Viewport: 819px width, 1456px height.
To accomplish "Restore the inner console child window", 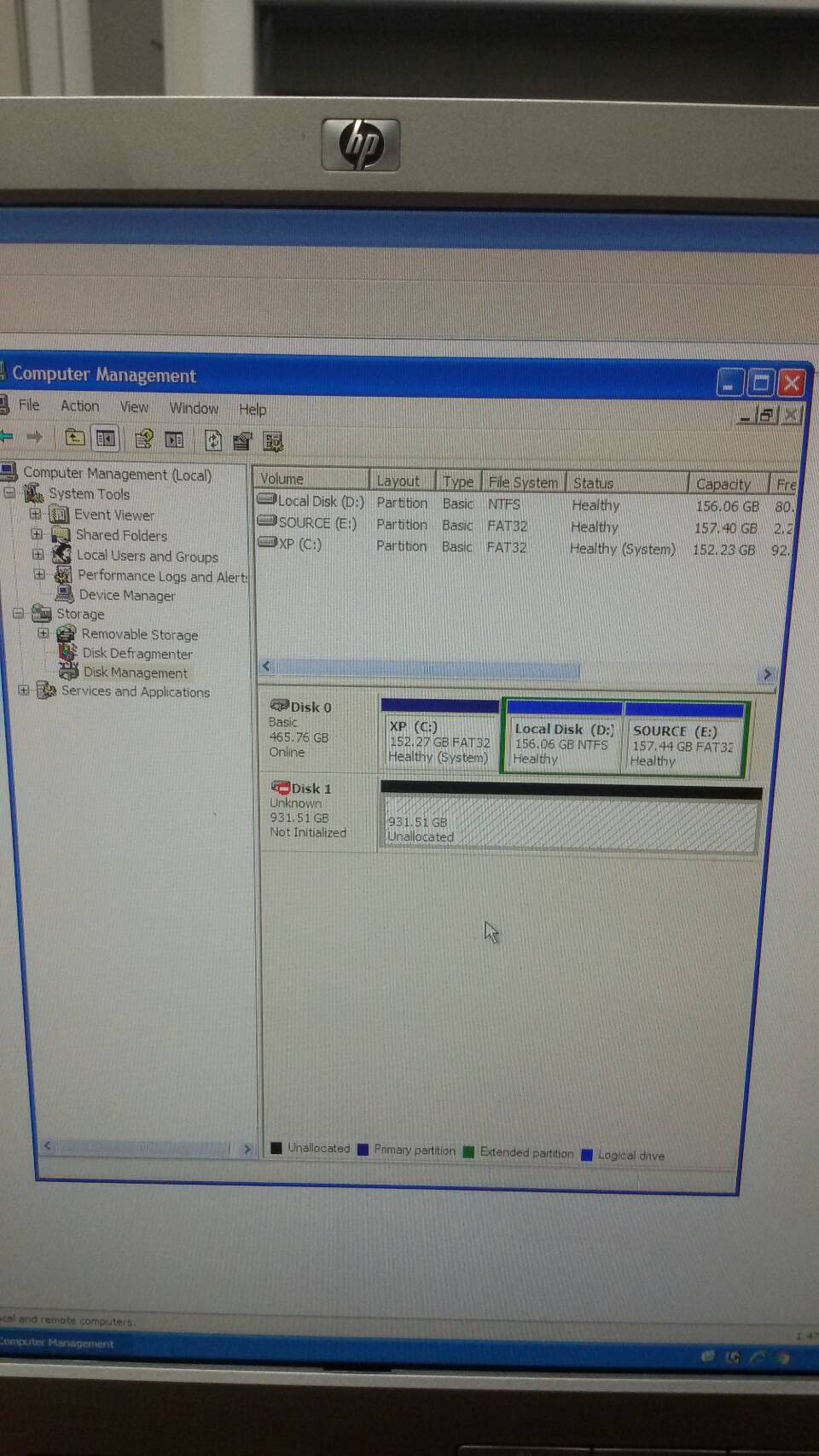I will 766,415.
